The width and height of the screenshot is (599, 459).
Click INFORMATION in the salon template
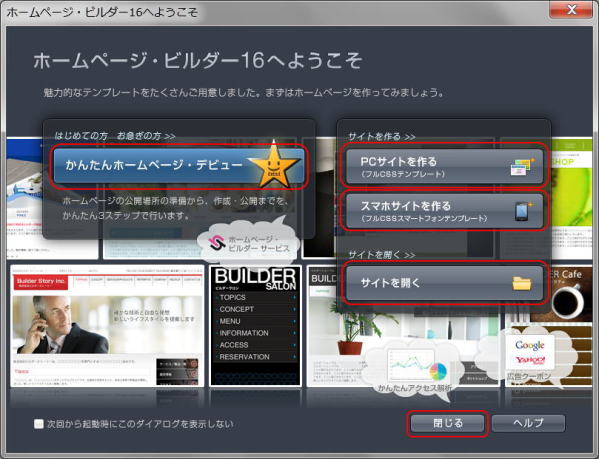click(x=244, y=333)
